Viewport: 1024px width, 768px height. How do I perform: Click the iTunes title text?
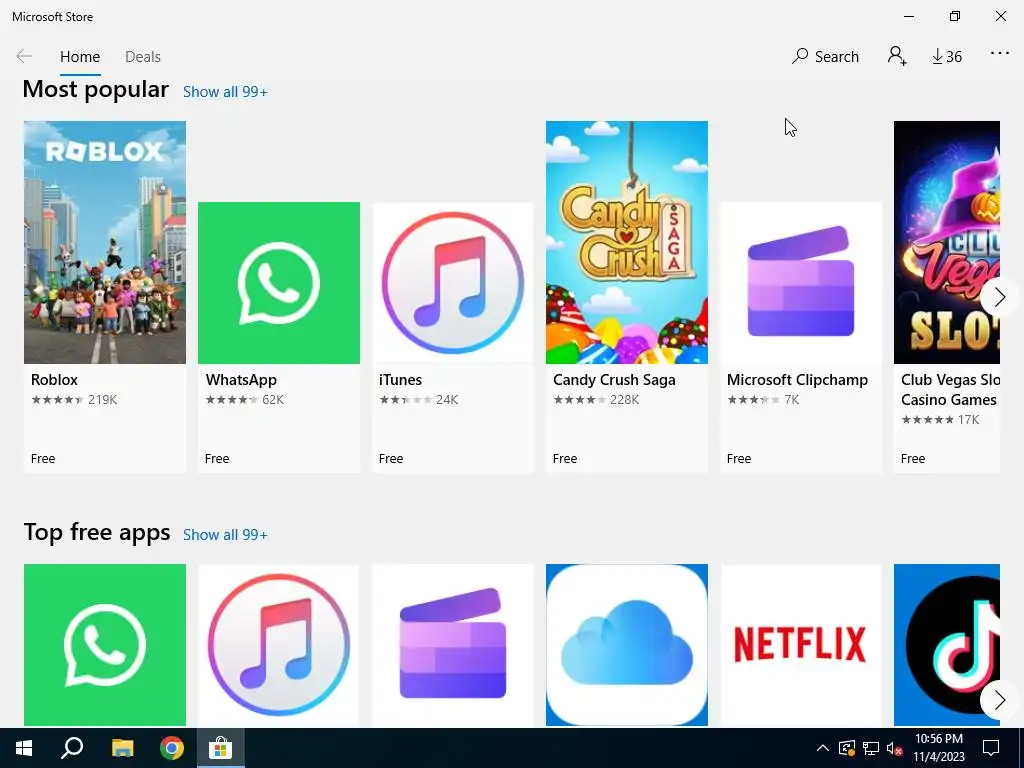400,379
